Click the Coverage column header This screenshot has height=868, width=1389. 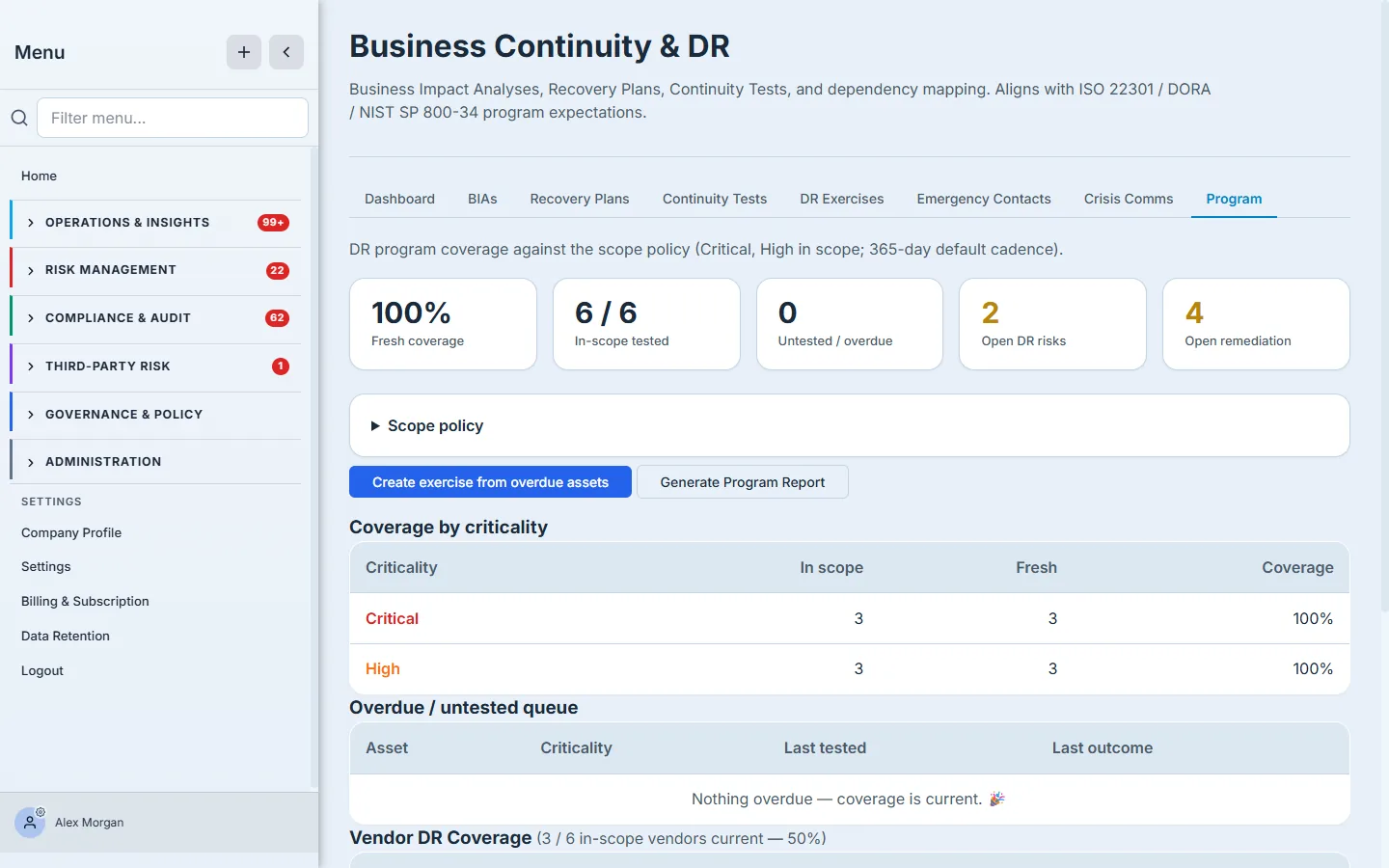click(1297, 567)
